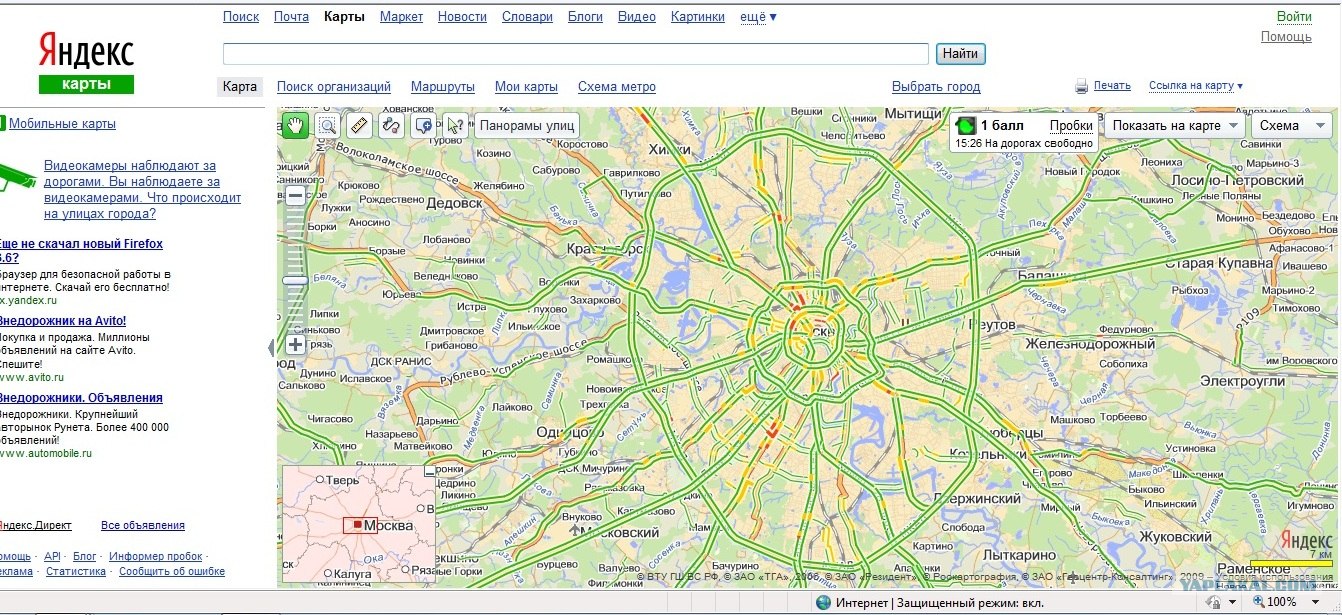
Task: Select the ruler distance measuring tool
Action: click(360, 125)
